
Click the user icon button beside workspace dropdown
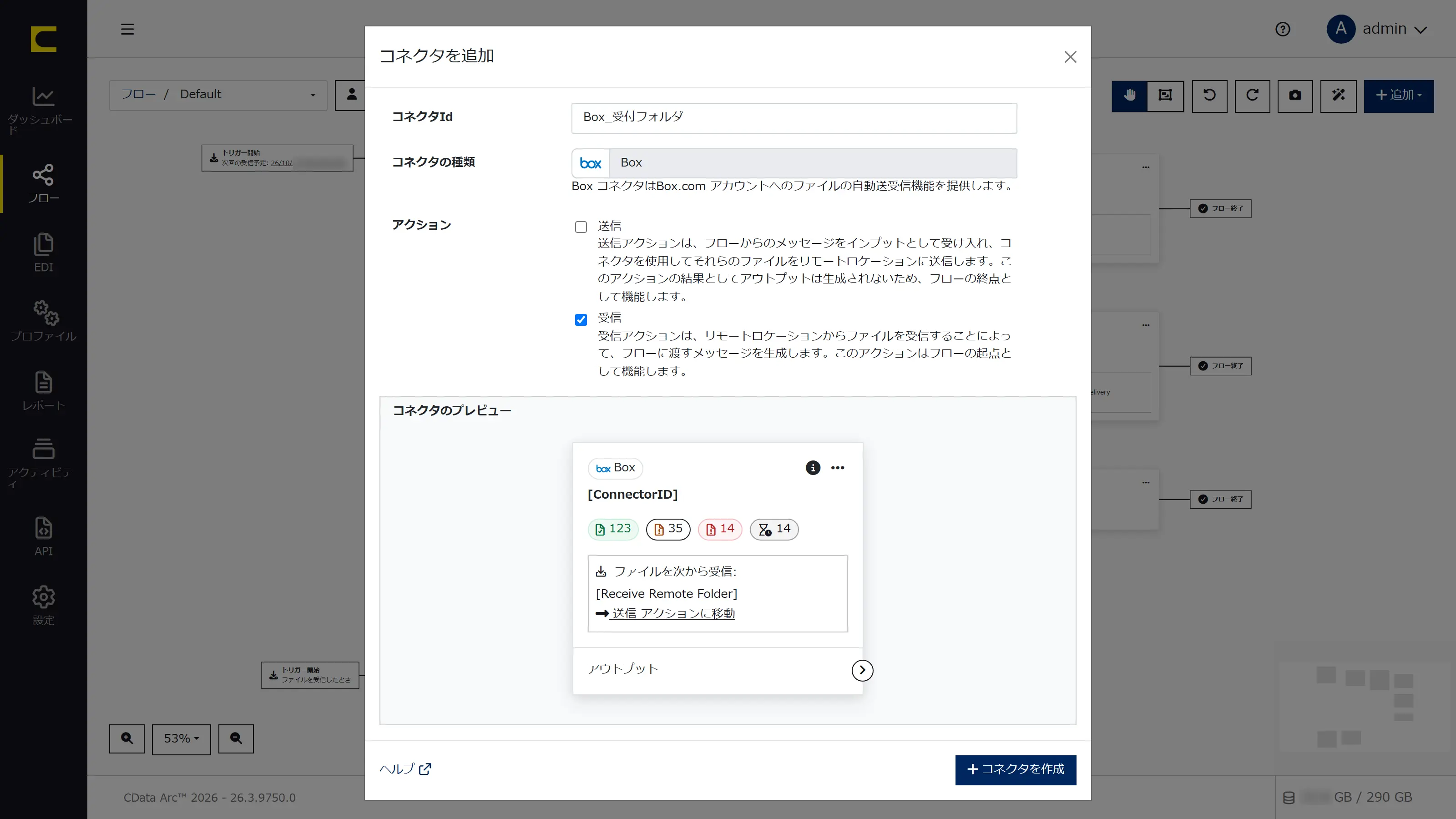click(x=350, y=95)
